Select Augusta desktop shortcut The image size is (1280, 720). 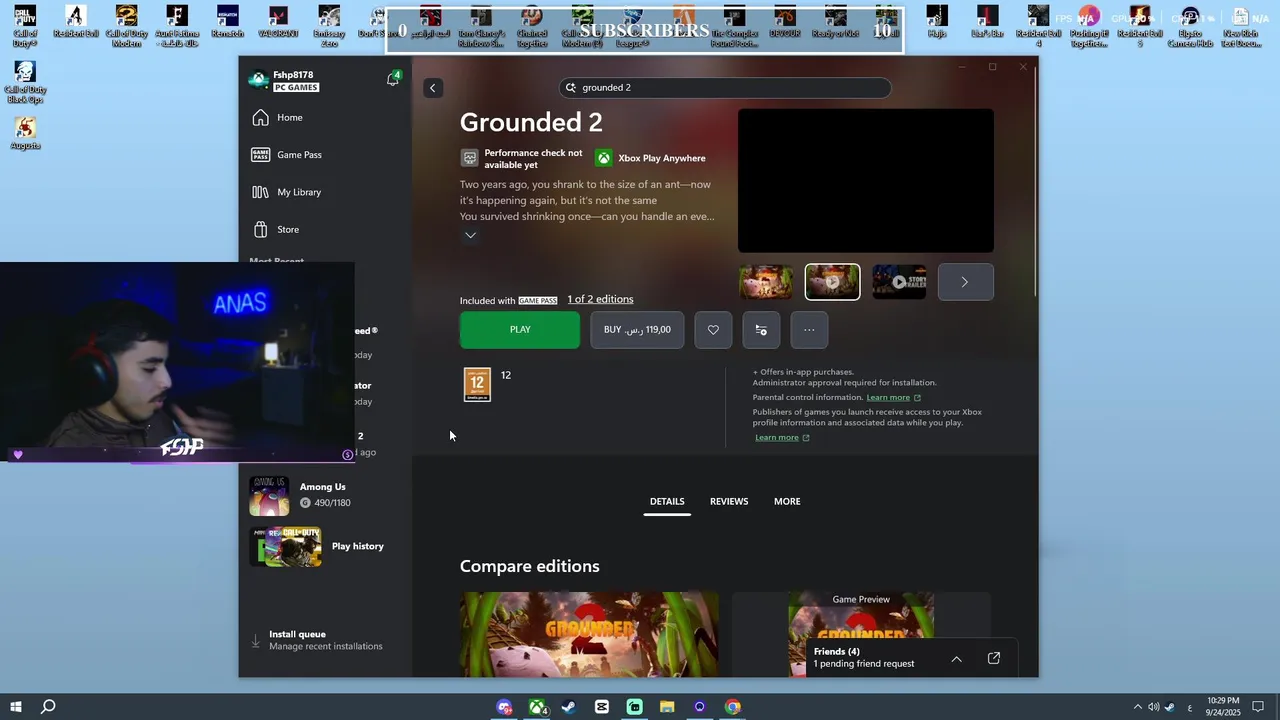[x=25, y=134]
